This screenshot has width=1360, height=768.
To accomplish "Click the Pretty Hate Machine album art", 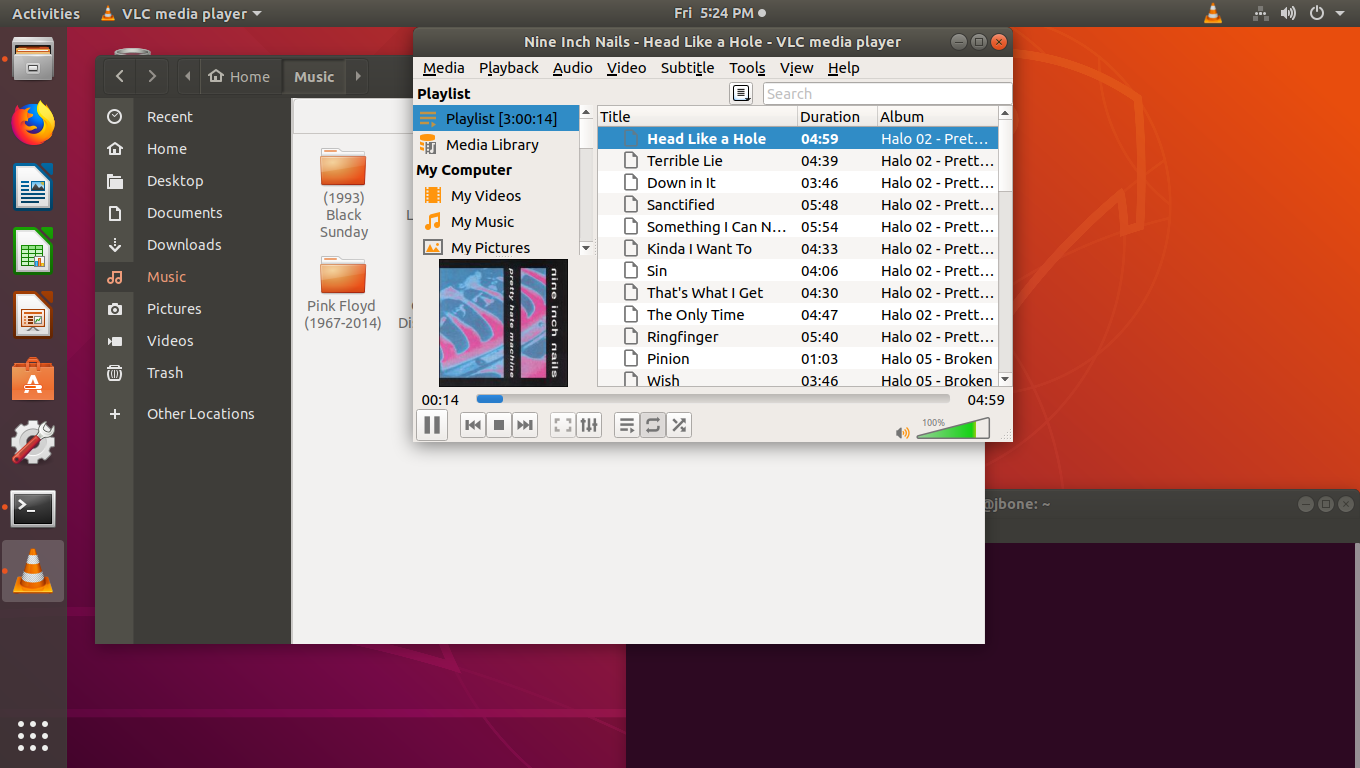I will pyautogui.click(x=503, y=323).
